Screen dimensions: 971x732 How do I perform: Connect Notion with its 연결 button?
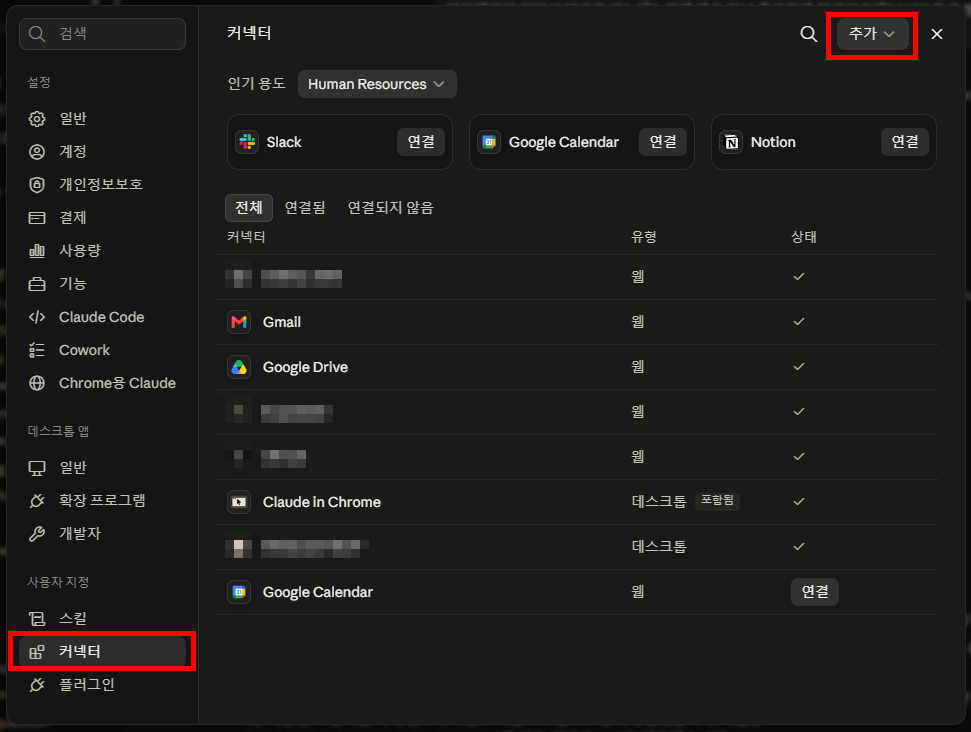pos(905,142)
